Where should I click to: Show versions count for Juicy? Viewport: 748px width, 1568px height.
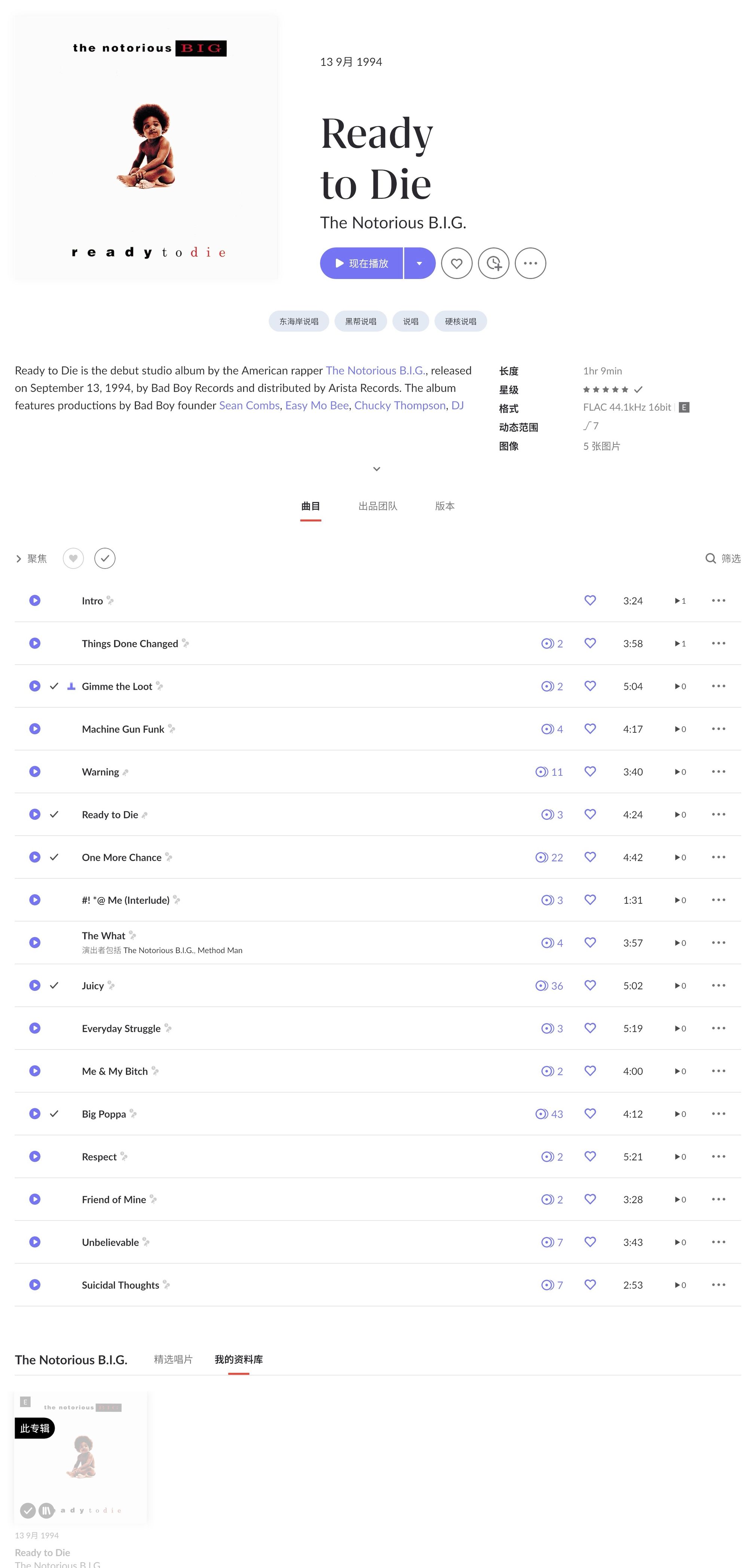549,986
